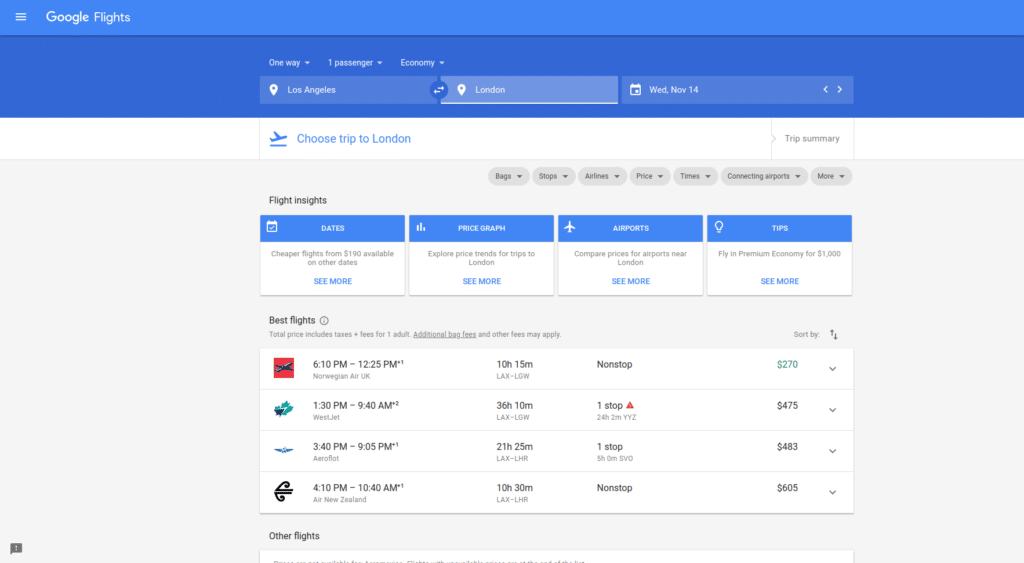This screenshot has height=563, width=1024.
Task: Go to next day arrow
Action: pyautogui.click(x=840, y=89)
